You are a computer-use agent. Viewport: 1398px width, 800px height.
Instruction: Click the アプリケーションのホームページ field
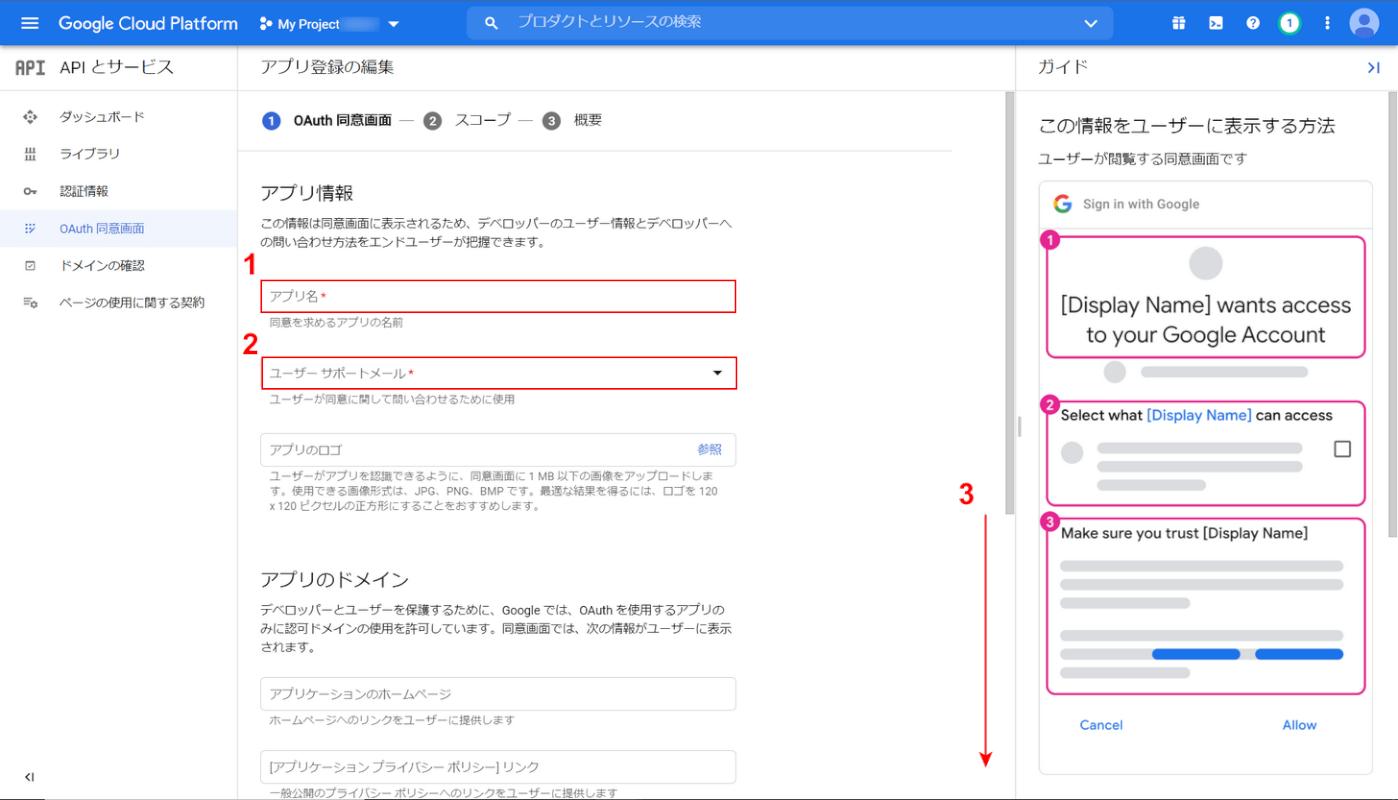click(x=498, y=694)
